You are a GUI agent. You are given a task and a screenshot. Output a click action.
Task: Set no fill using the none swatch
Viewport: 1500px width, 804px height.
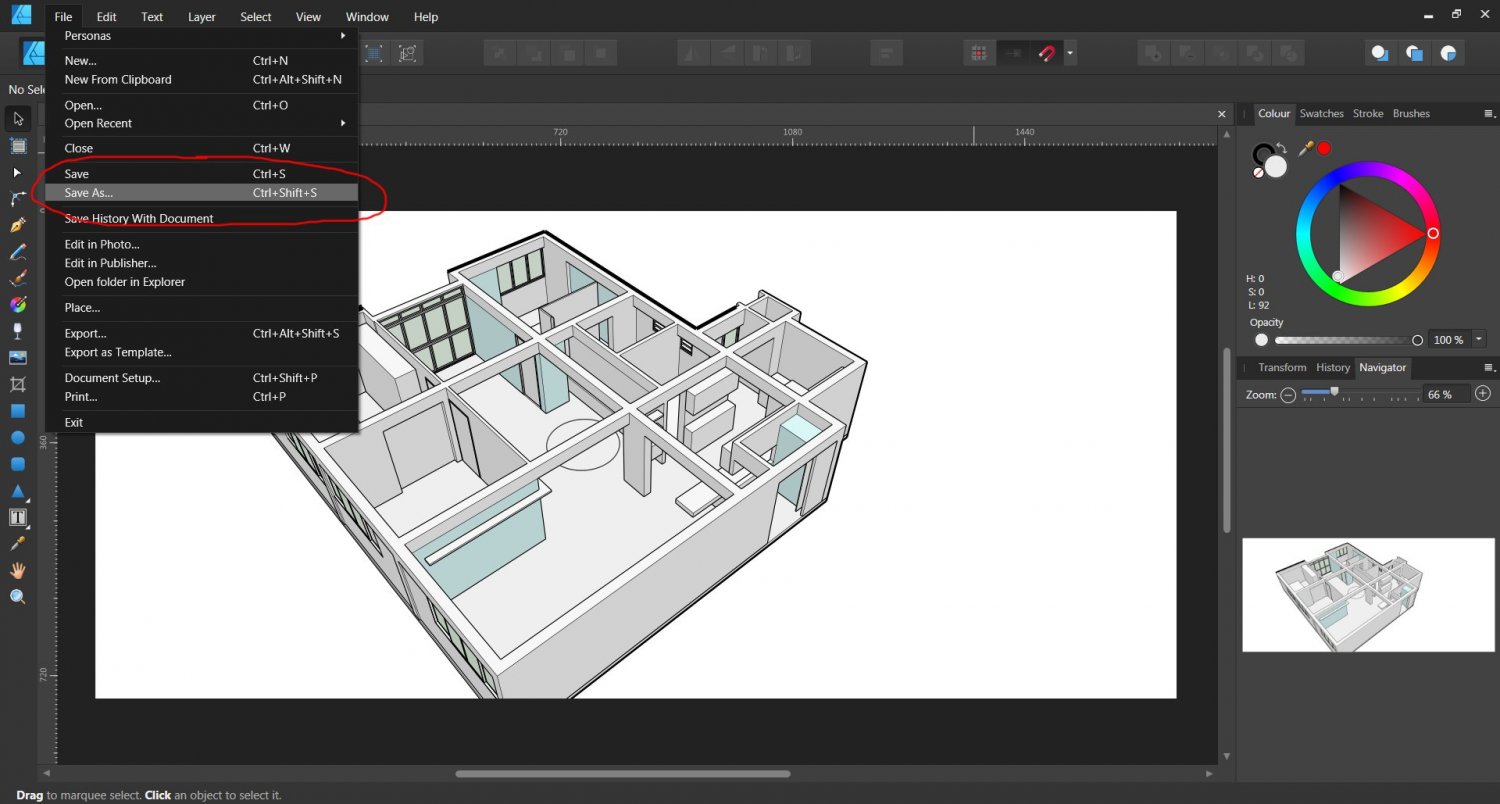click(x=1258, y=173)
